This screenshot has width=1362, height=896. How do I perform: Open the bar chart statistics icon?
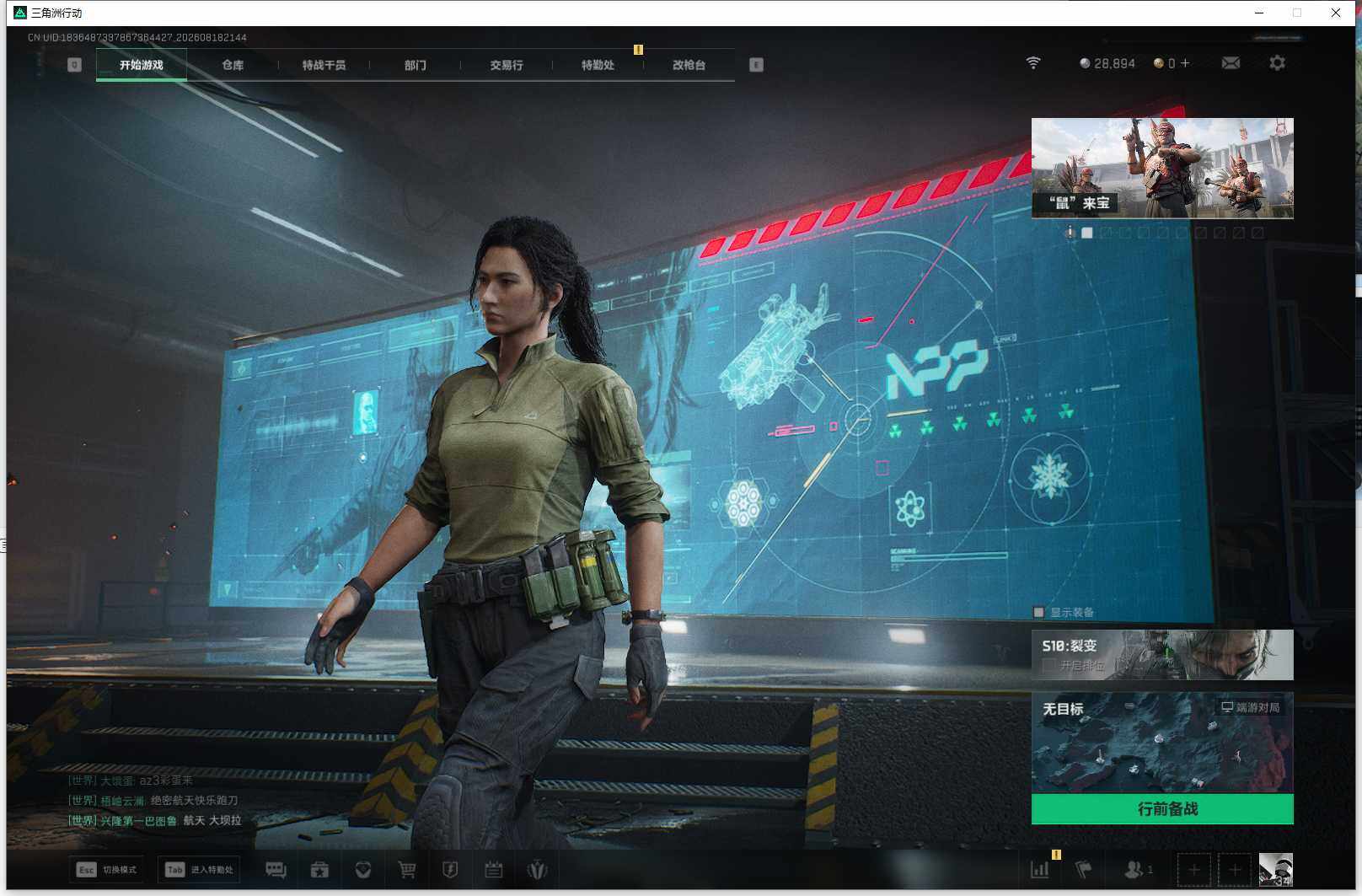1040,870
